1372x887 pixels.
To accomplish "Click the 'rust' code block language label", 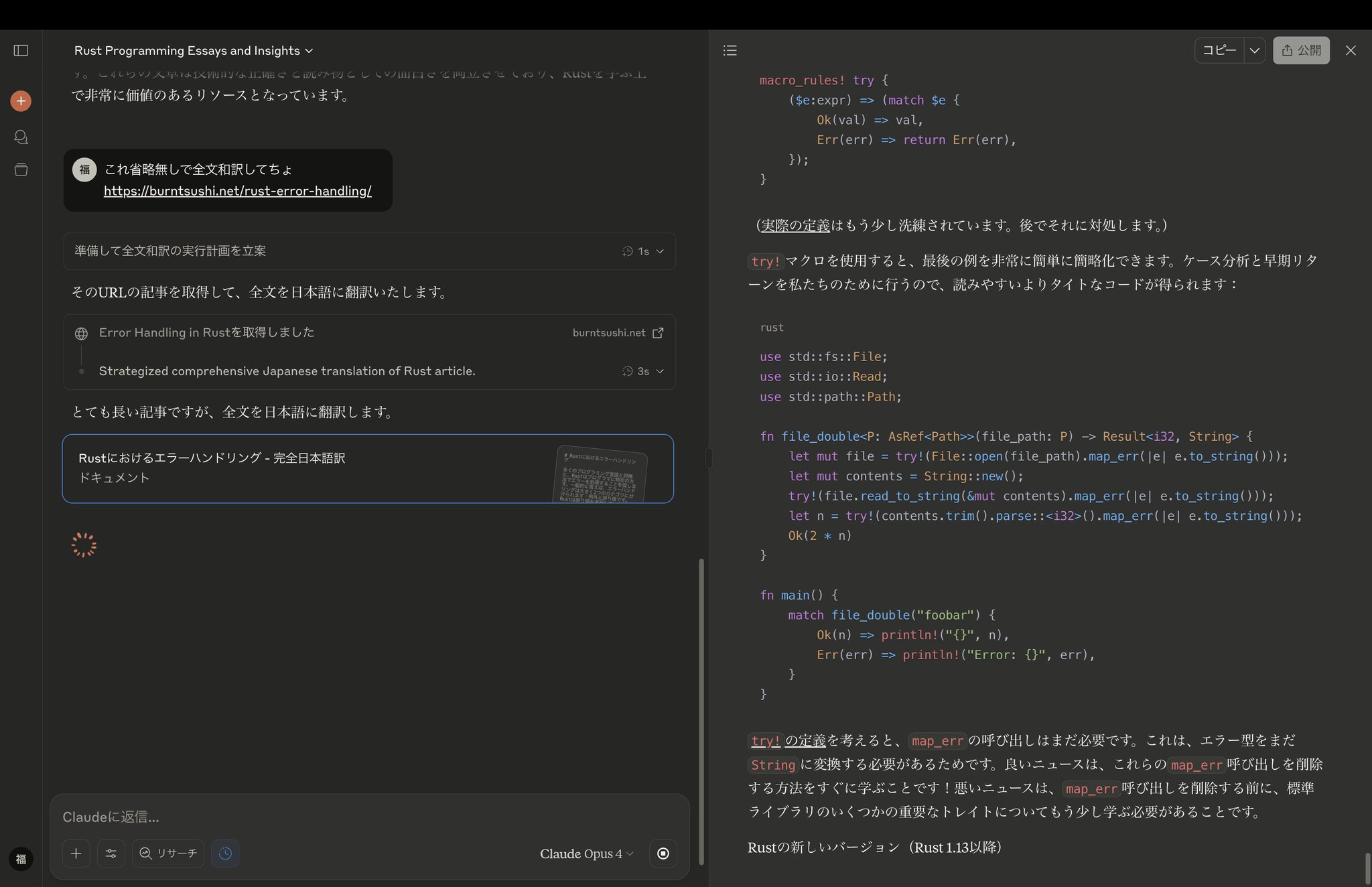I will [x=772, y=328].
